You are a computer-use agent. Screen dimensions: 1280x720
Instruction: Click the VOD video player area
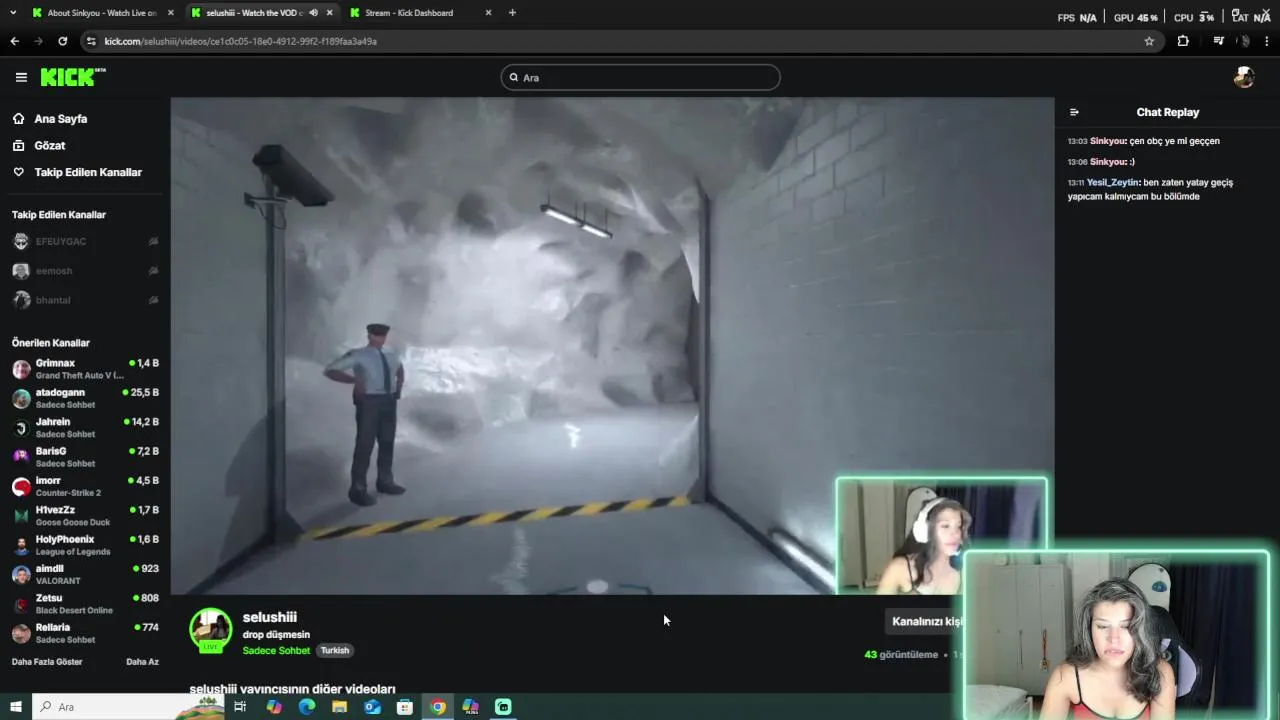[x=612, y=346]
